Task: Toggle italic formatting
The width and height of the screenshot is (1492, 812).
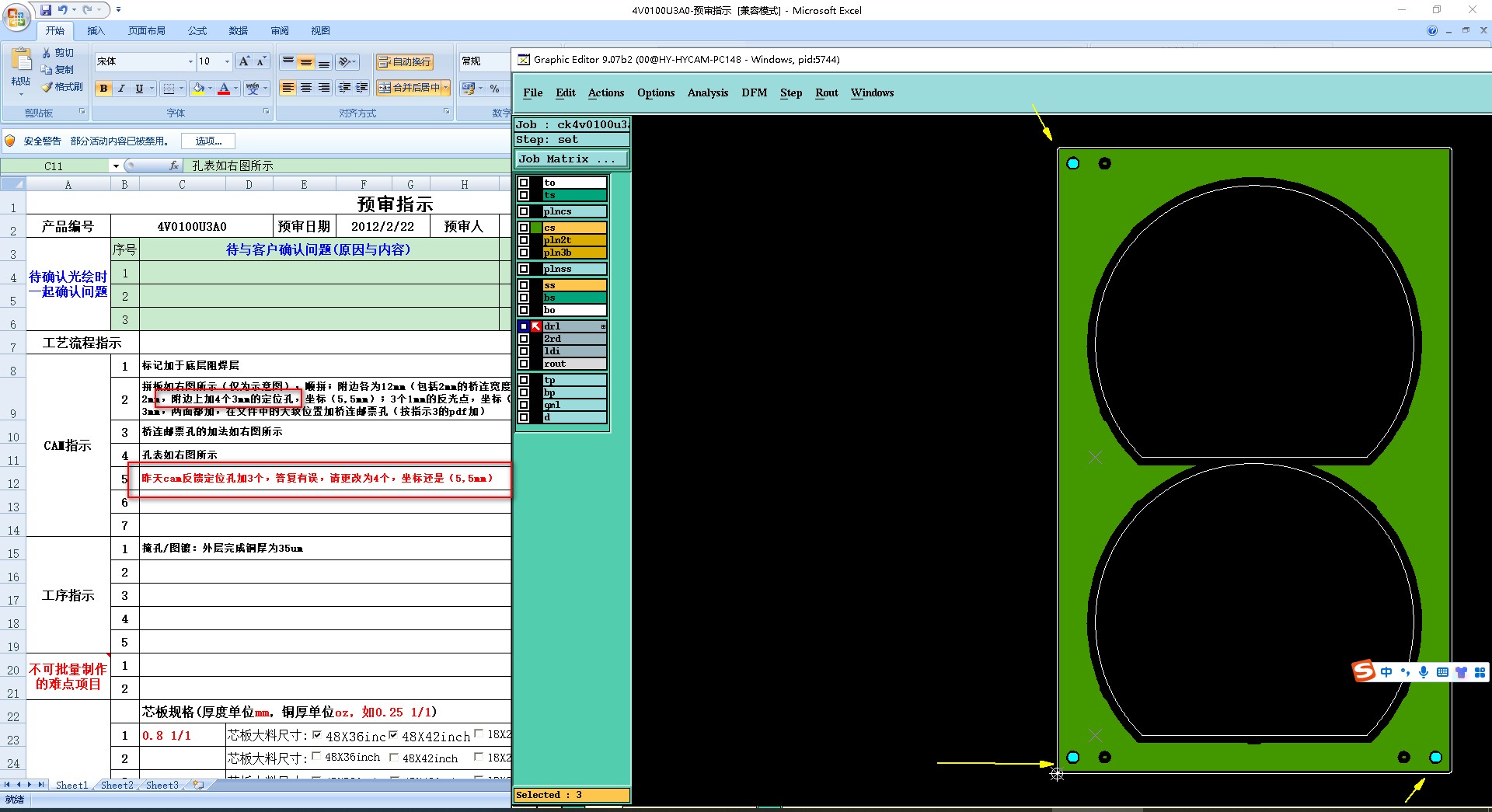Action: tap(121, 89)
